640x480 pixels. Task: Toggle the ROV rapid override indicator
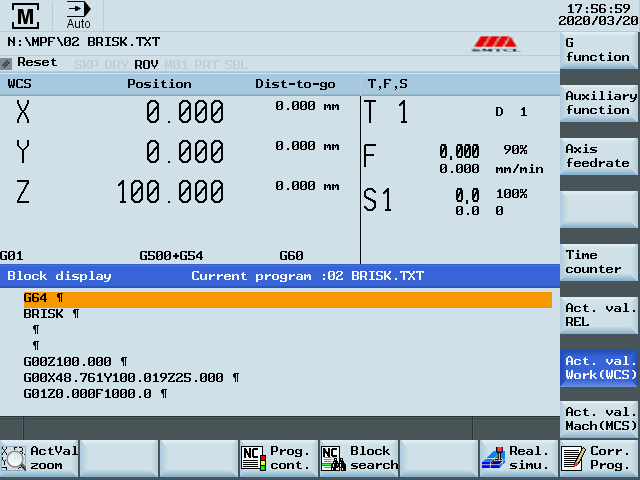point(146,64)
